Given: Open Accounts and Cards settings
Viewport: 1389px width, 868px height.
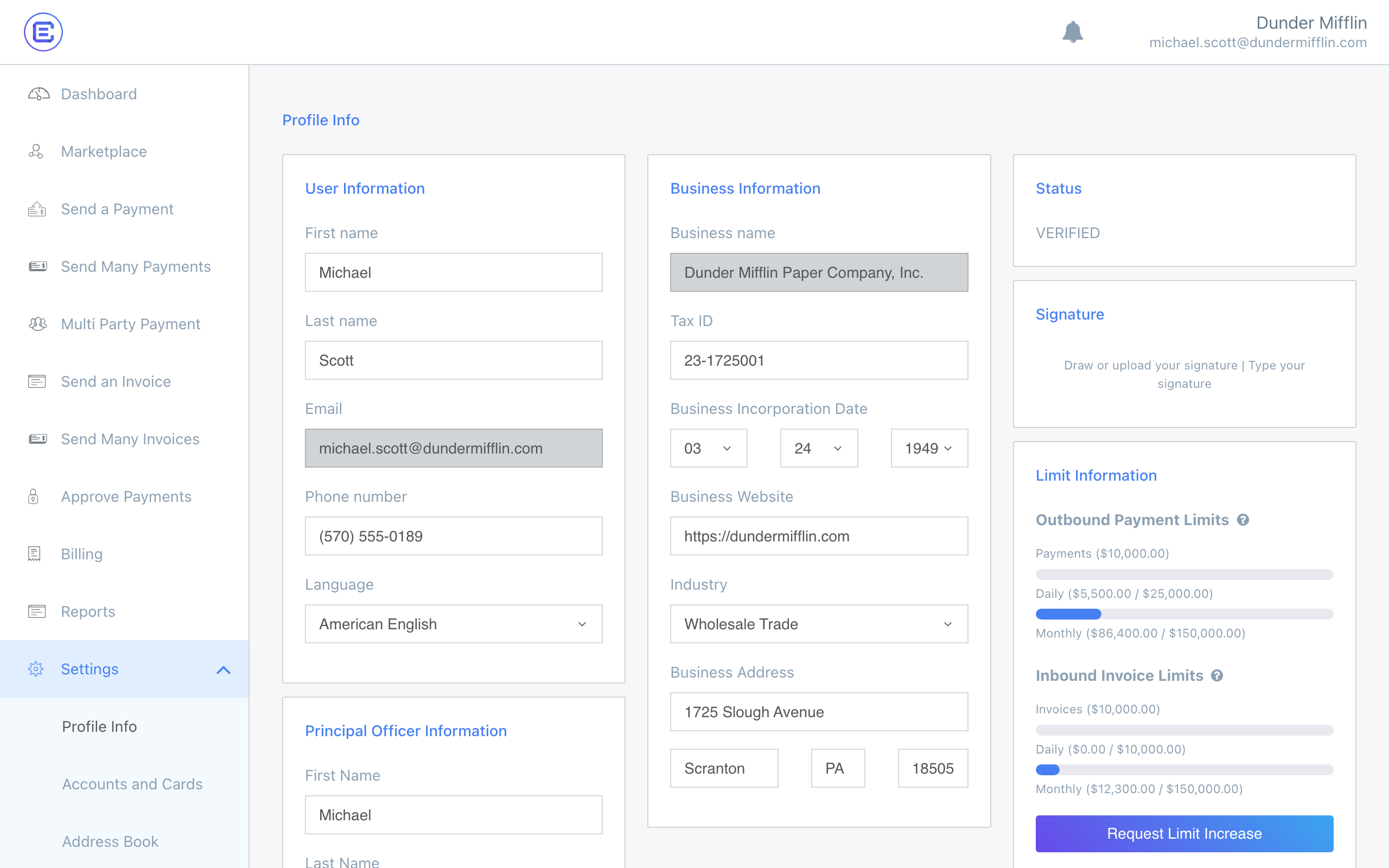Looking at the screenshot, I should pos(132,783).
